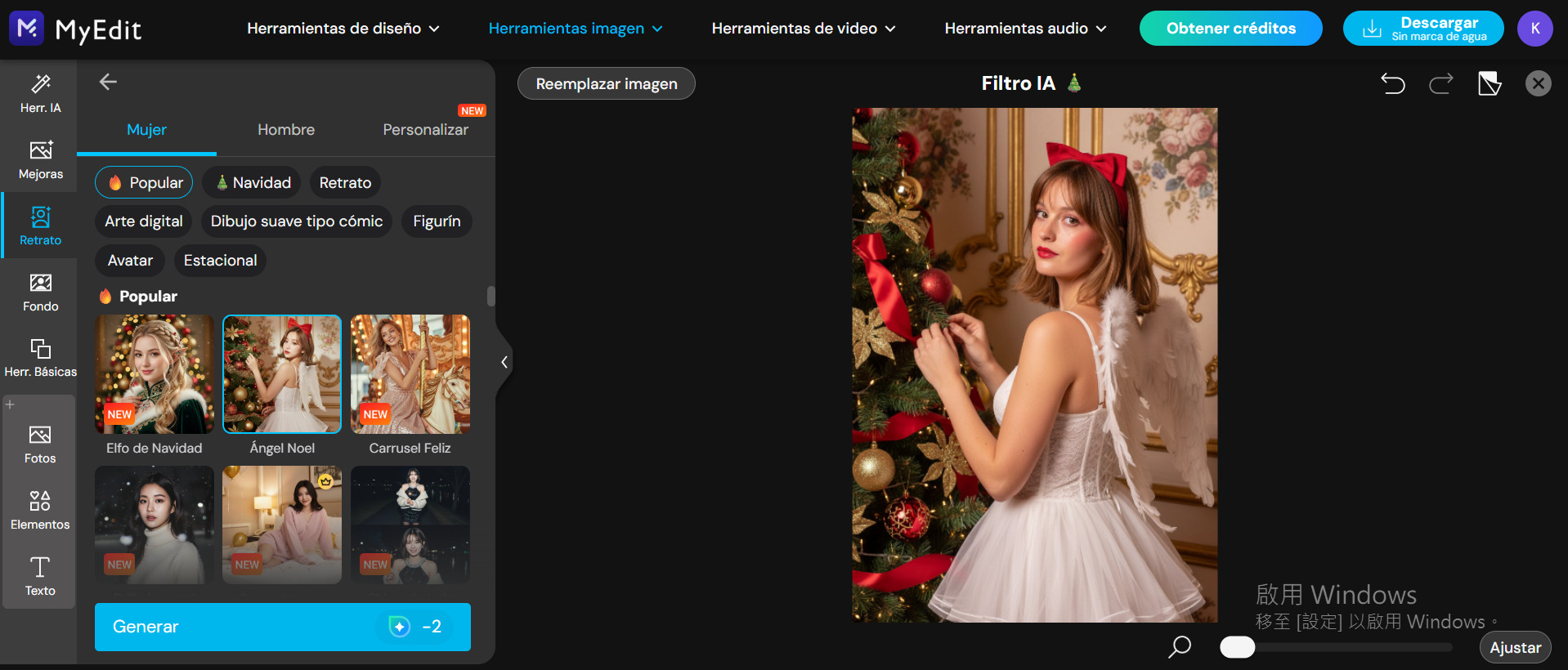The width and height of the screenshot is (1568, 670).
Task: Open the Fotos panel
Action: coord(40,444)
